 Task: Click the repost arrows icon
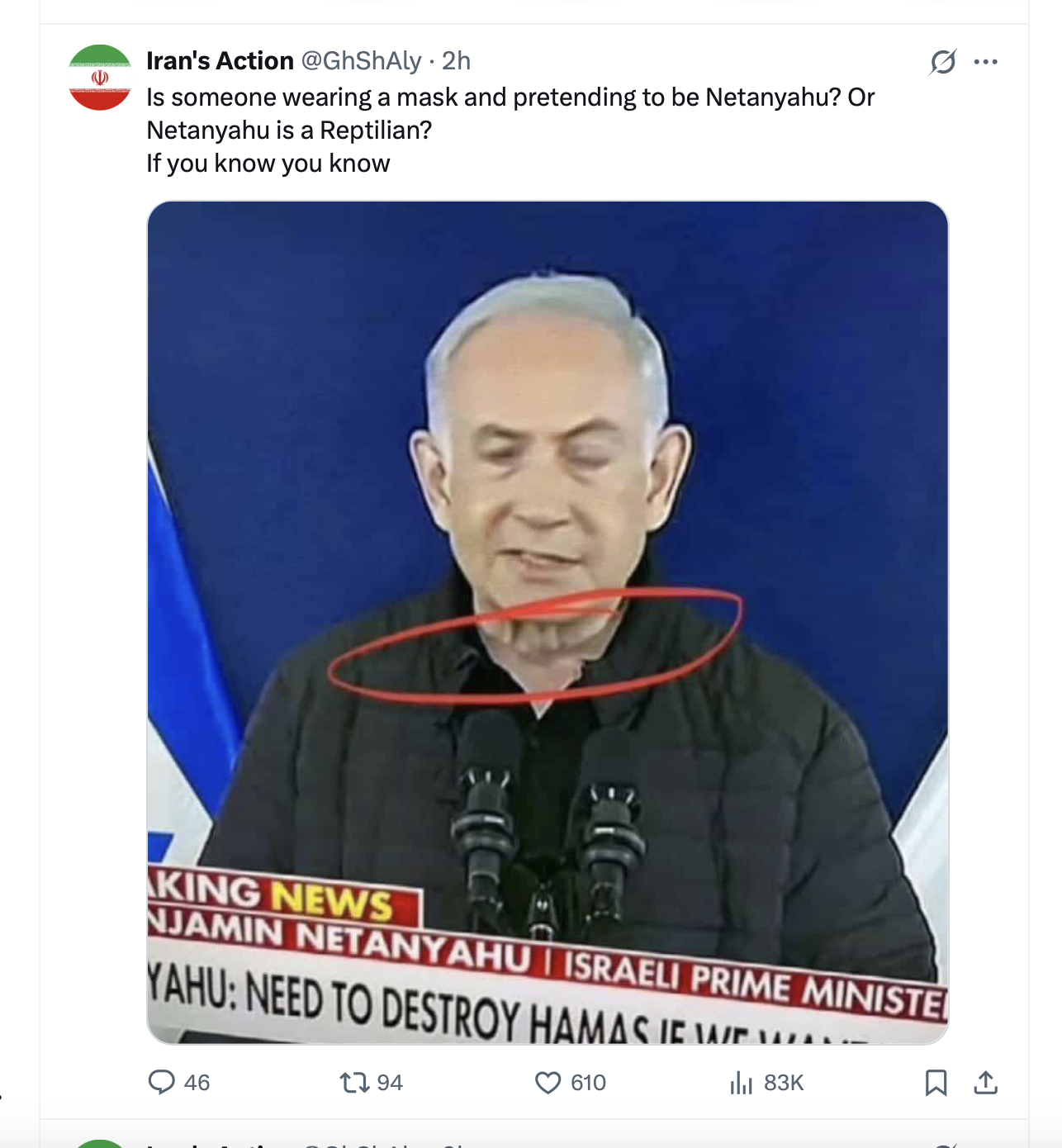355,1082
